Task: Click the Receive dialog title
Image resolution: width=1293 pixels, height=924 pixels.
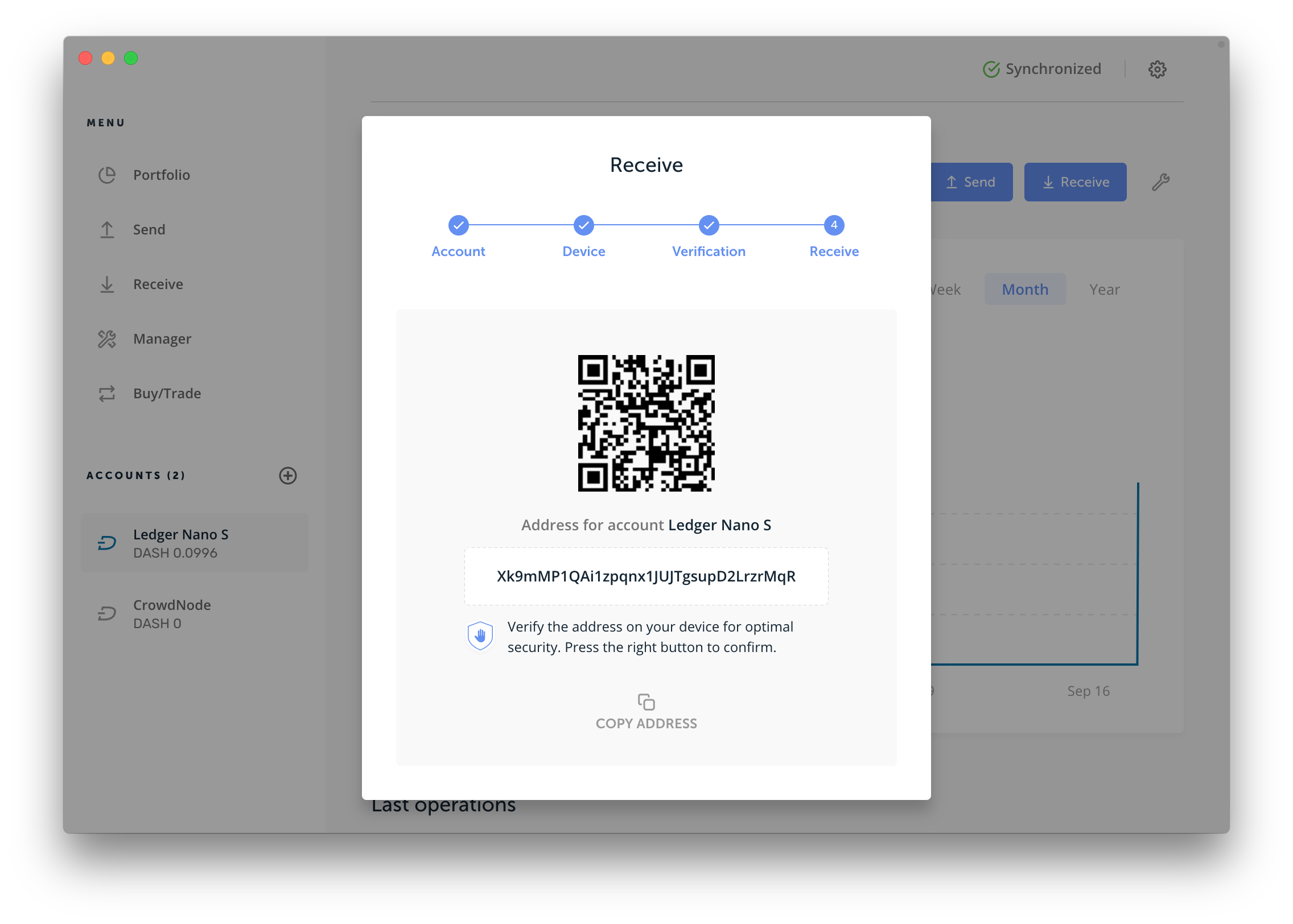Action: (x=646, y=165)
